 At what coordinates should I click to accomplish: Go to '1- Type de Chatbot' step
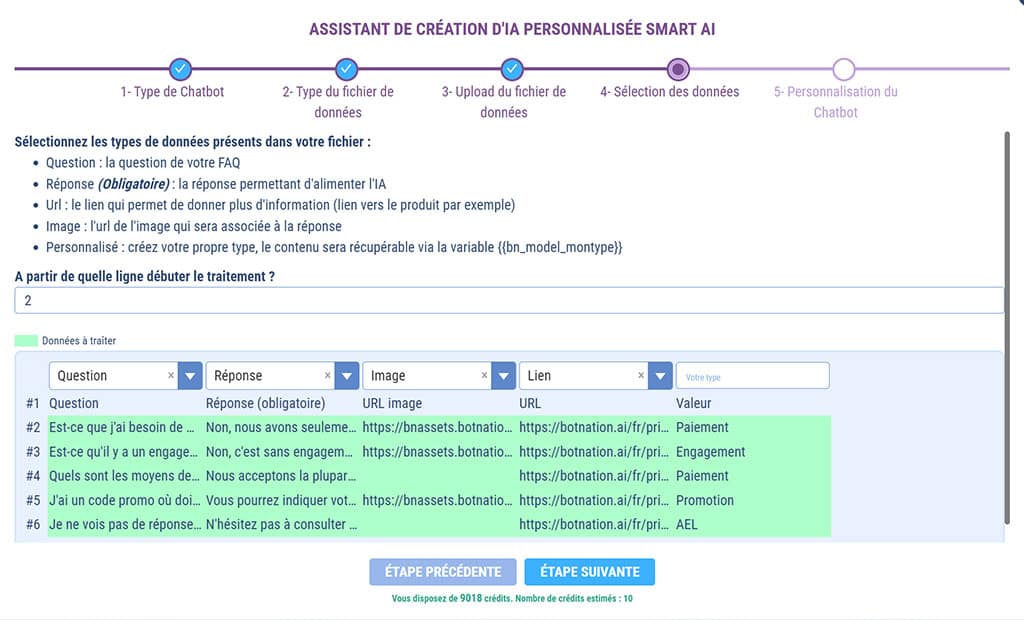pyautogui.click(x=172, y=92)
